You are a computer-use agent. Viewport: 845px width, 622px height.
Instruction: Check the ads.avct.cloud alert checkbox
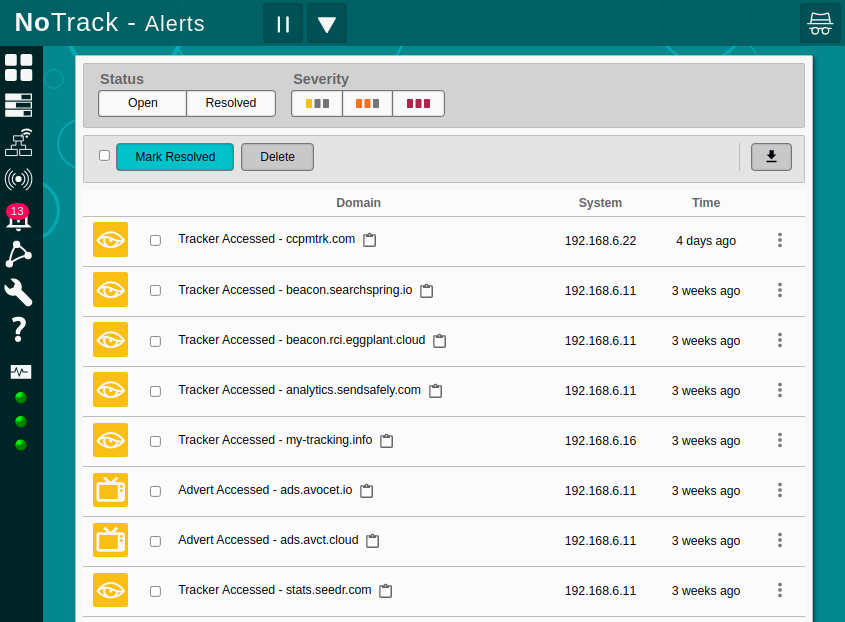click(155, 541)
